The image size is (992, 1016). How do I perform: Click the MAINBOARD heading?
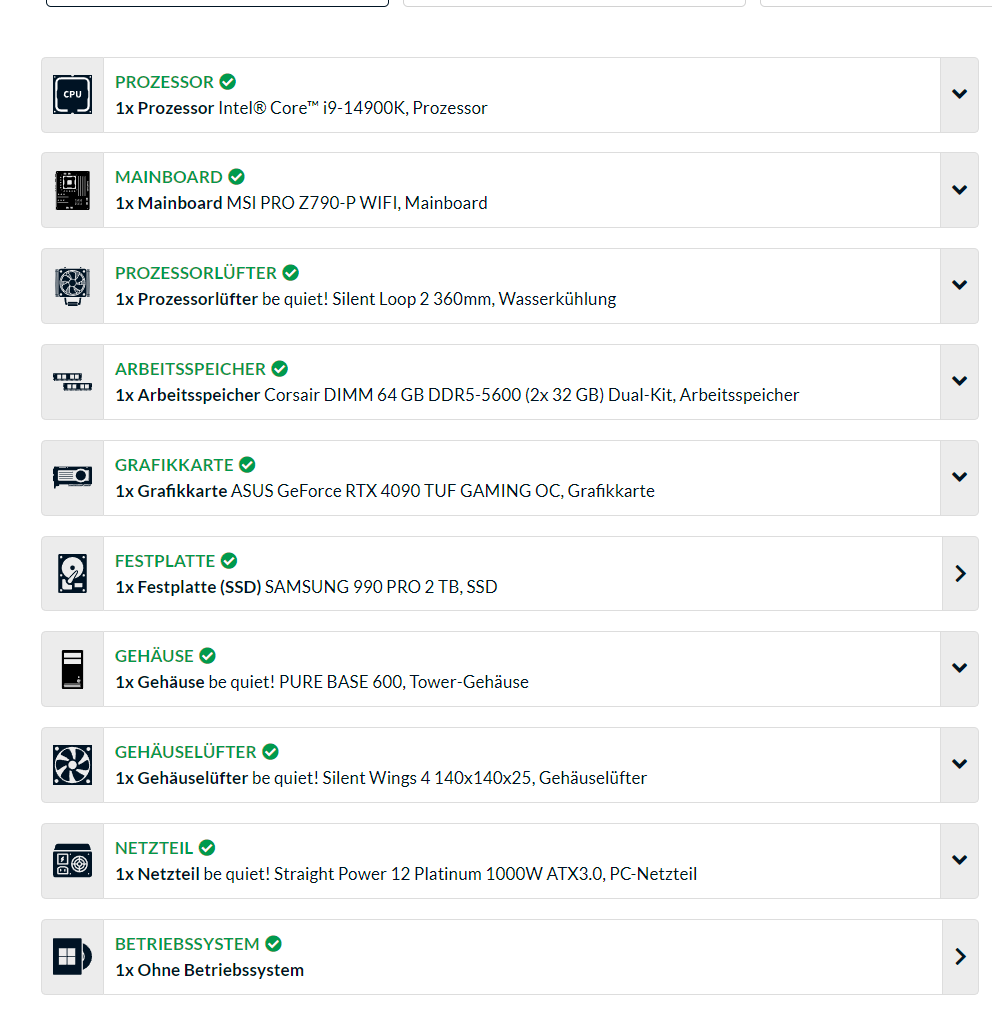[168, 177]
